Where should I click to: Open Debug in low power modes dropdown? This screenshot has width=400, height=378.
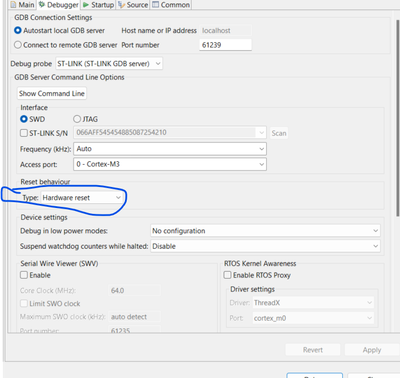click(265, 231)
